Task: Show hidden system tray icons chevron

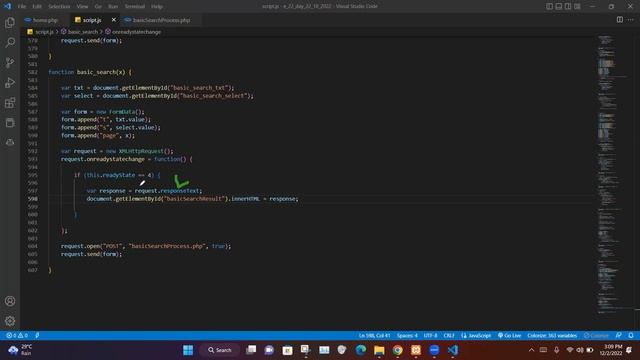Action: coord(531,350)
